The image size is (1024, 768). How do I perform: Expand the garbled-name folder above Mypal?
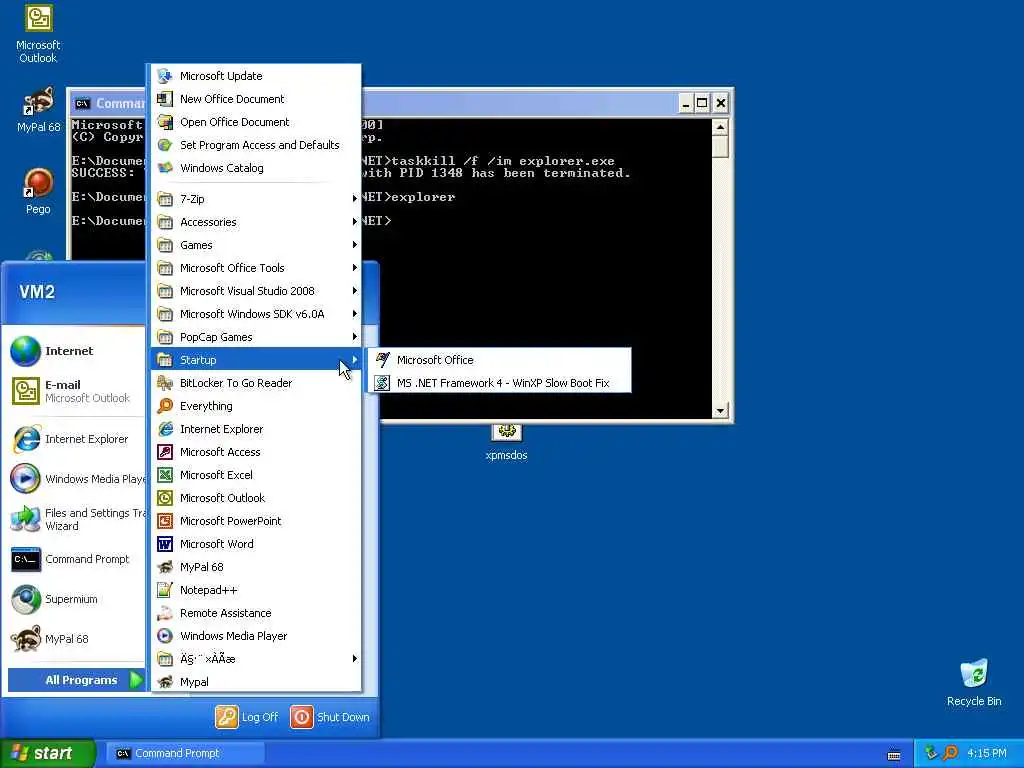[x=256, y=659]
